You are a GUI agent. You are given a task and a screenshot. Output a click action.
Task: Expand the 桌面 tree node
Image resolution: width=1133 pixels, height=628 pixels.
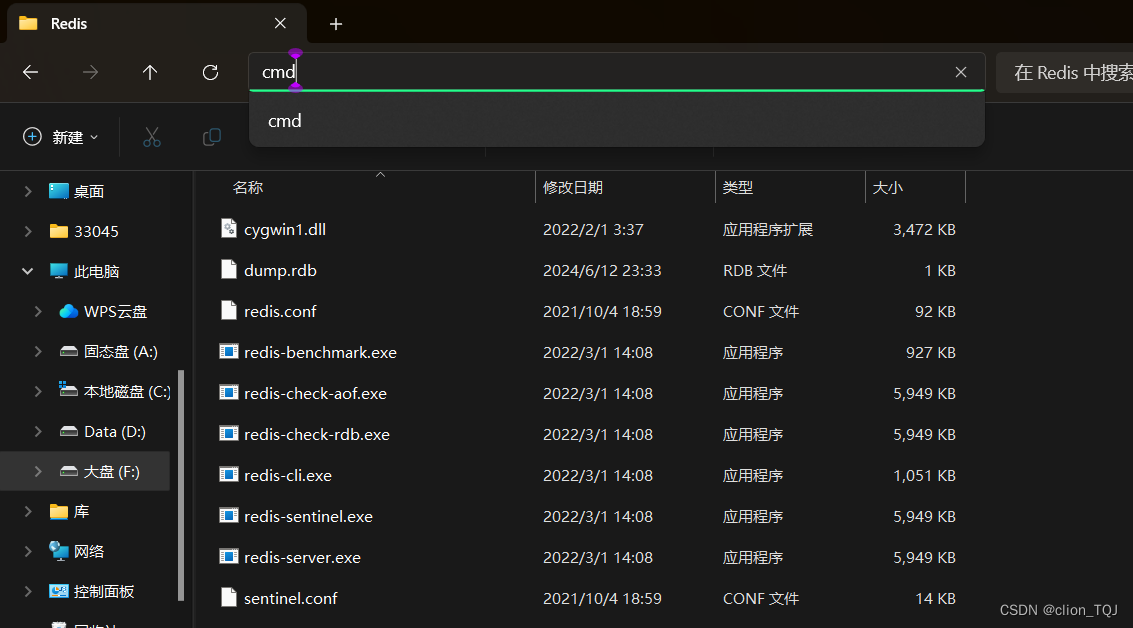click(x=27, y=192)
